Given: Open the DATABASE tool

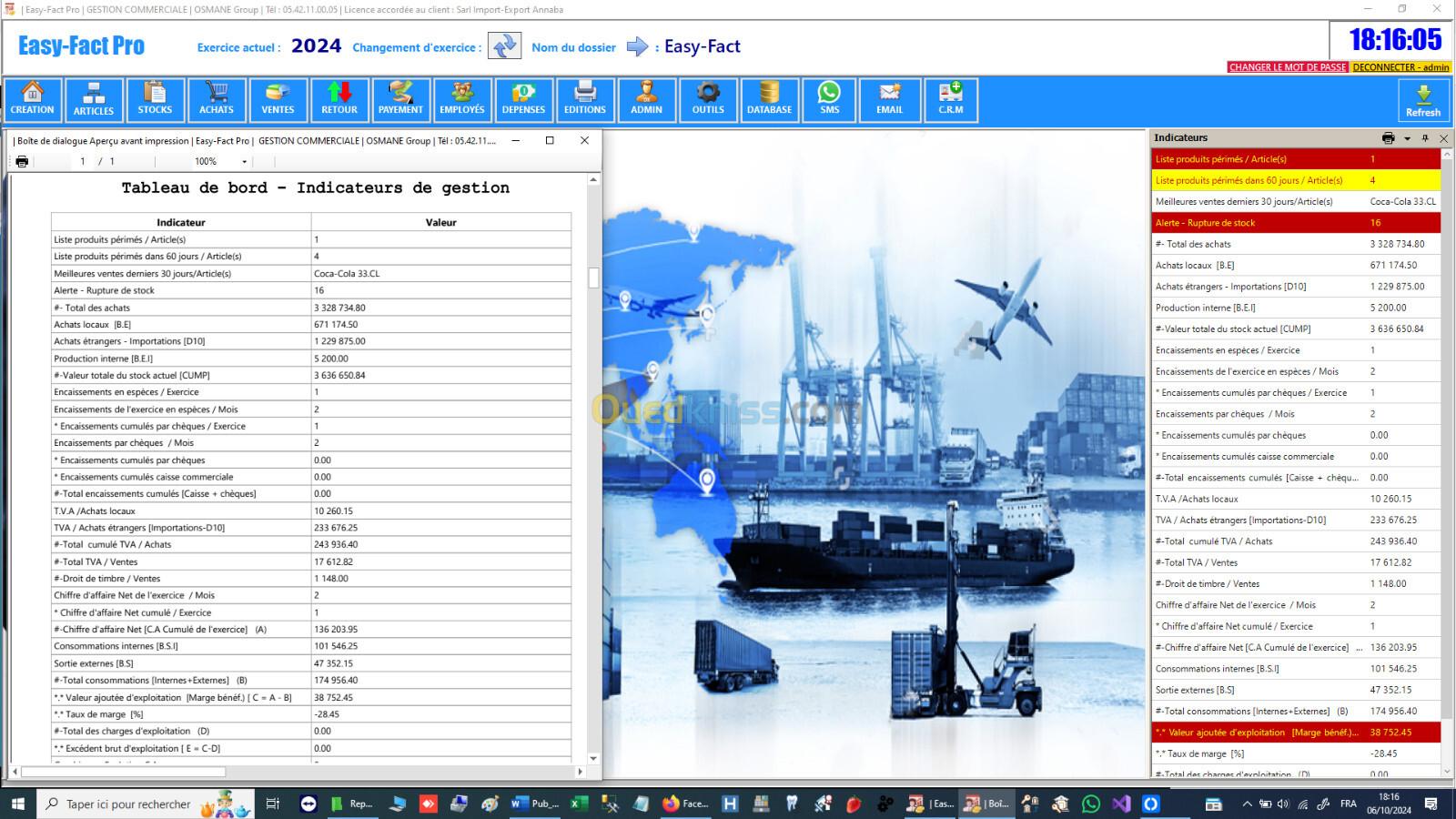Looking at the screenshot, I should click(x=769, y=99).
